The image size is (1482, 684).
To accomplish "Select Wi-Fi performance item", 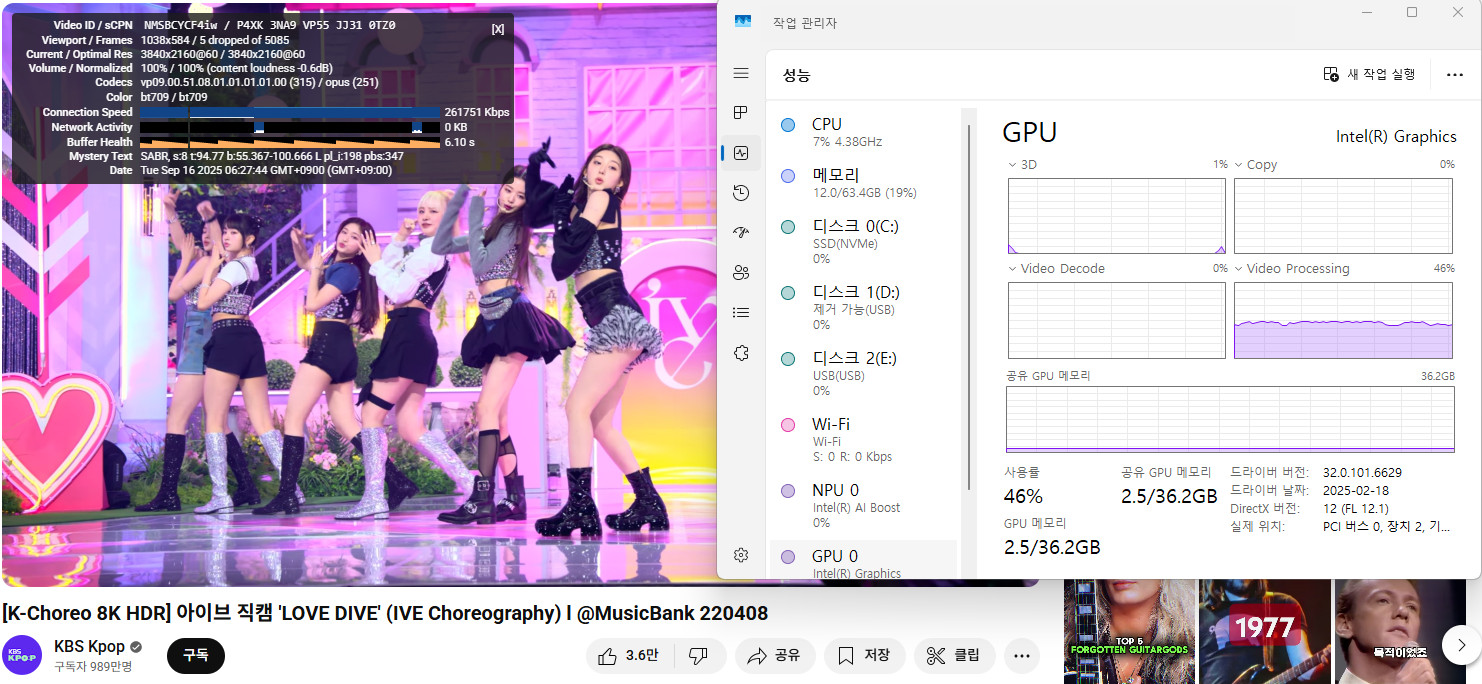I will coord(864,440).
